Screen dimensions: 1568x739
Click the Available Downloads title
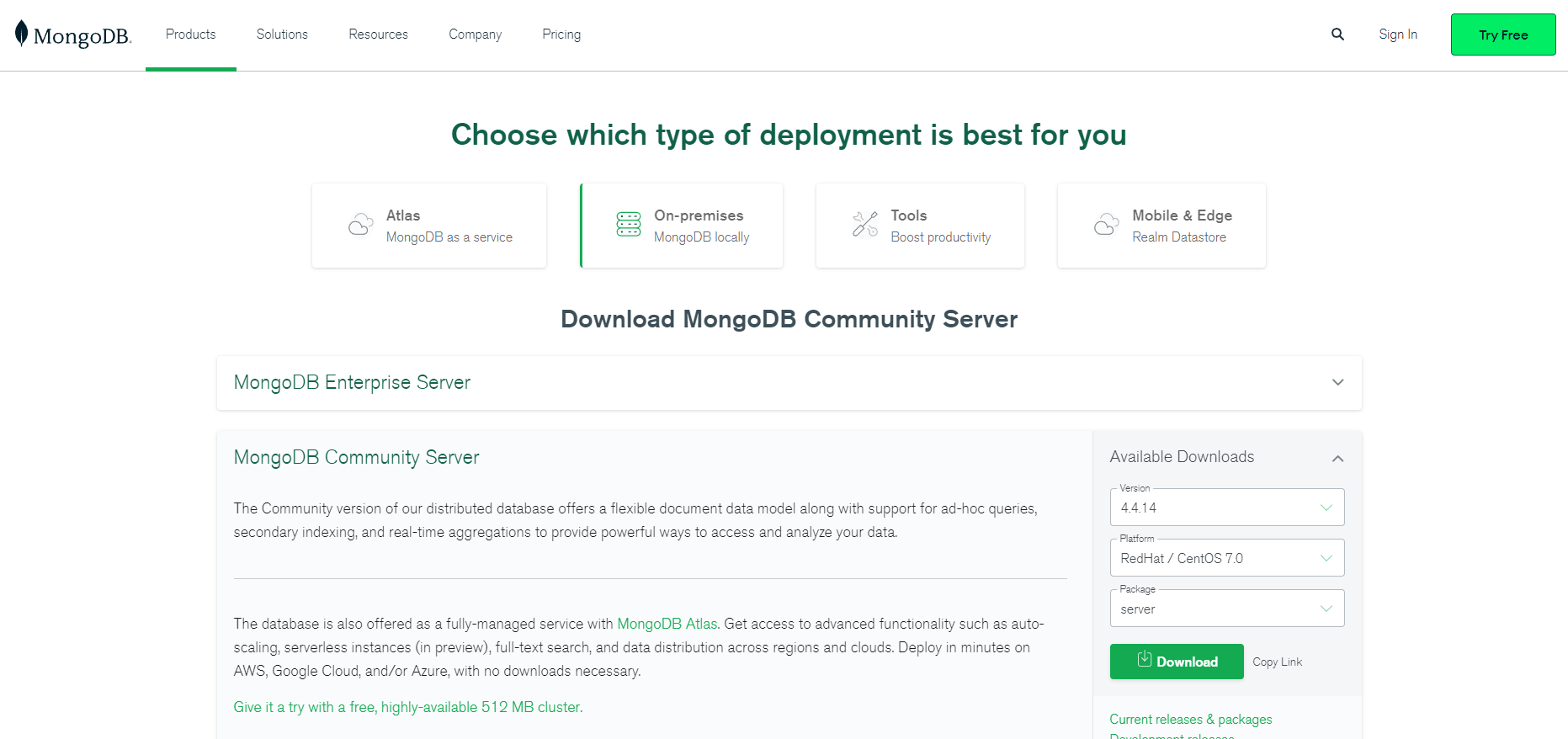(1182, 456)
